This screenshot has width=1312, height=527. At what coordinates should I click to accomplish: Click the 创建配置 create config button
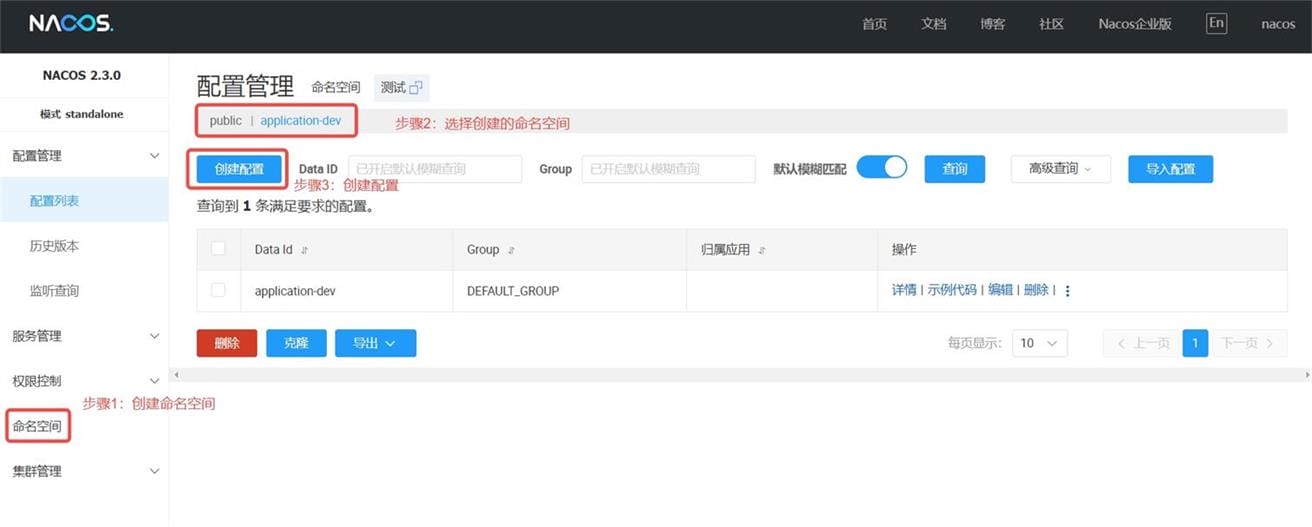(x=239, y=169)
